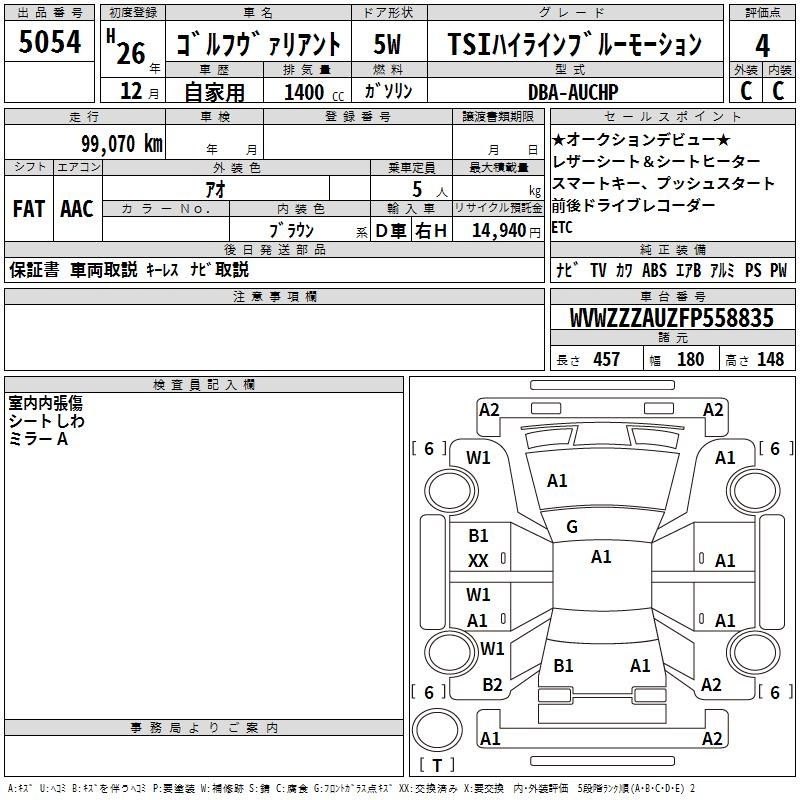The height and width of the screenshot is (800, 800).
Task: Select the AAC air conditioner cell
Action: [x=77, y=209]
